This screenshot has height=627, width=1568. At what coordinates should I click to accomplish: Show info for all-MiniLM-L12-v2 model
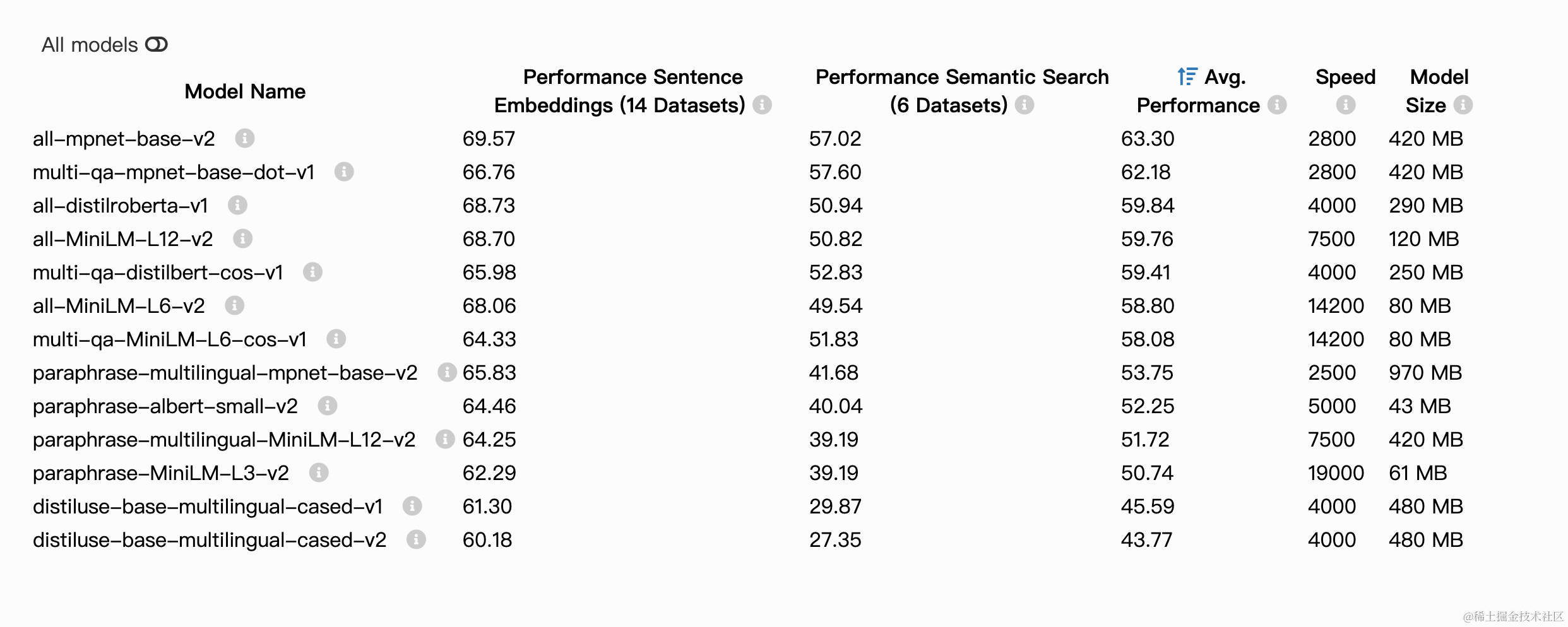243,238
